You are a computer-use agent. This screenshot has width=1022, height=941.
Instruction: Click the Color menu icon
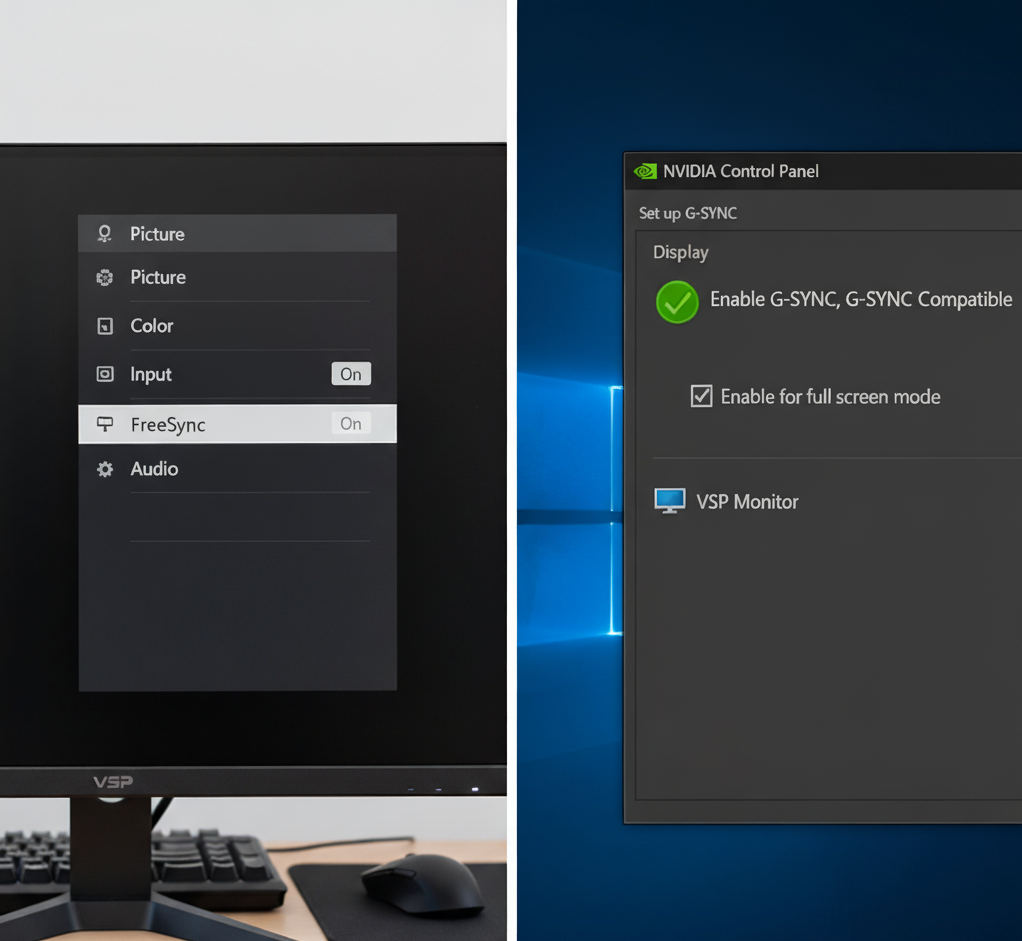pos(105,326)
